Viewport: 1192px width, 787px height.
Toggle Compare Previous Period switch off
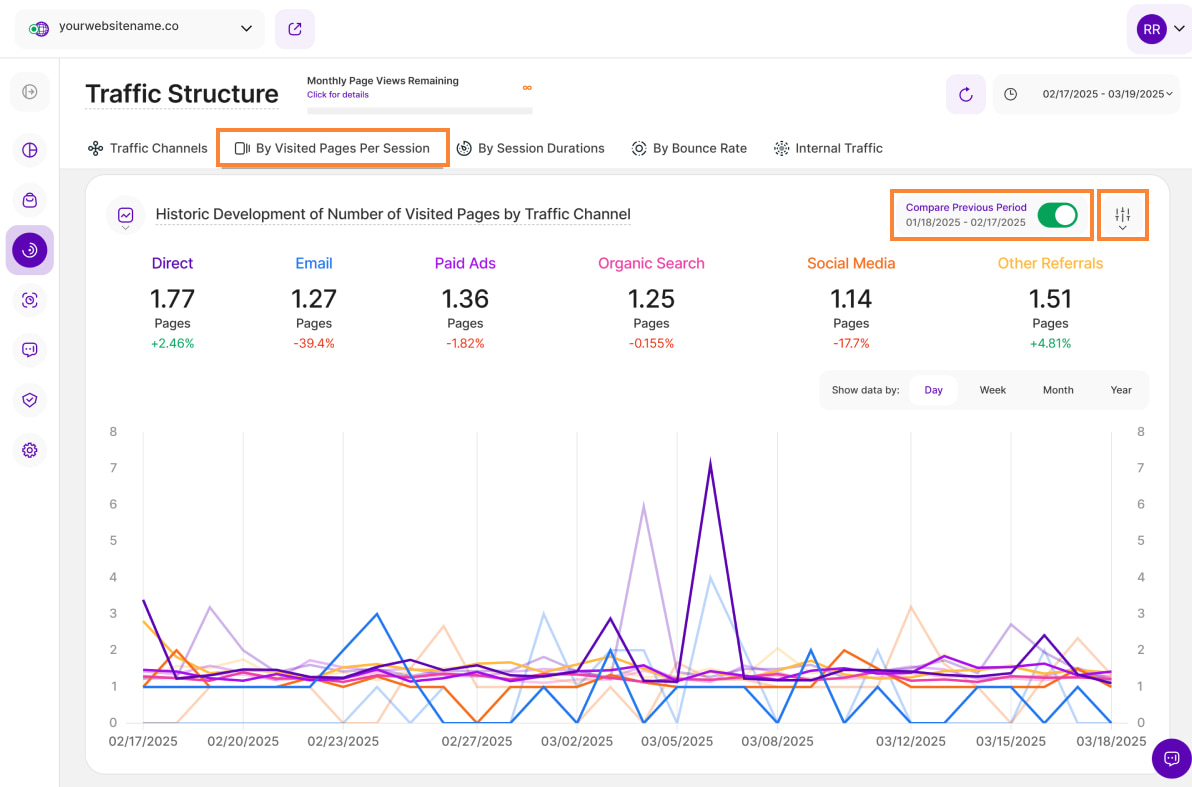coord(1057,215)
